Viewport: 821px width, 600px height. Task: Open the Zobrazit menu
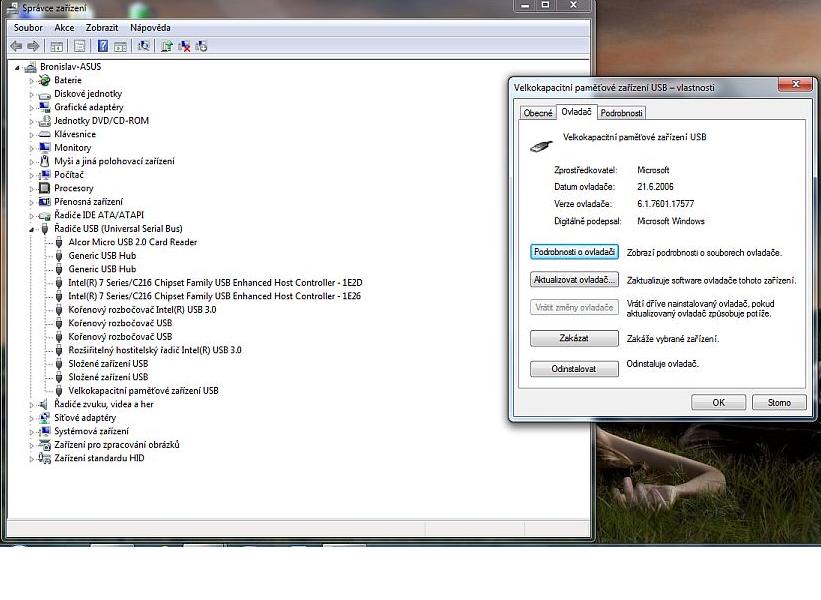click(x=102, y=28)
